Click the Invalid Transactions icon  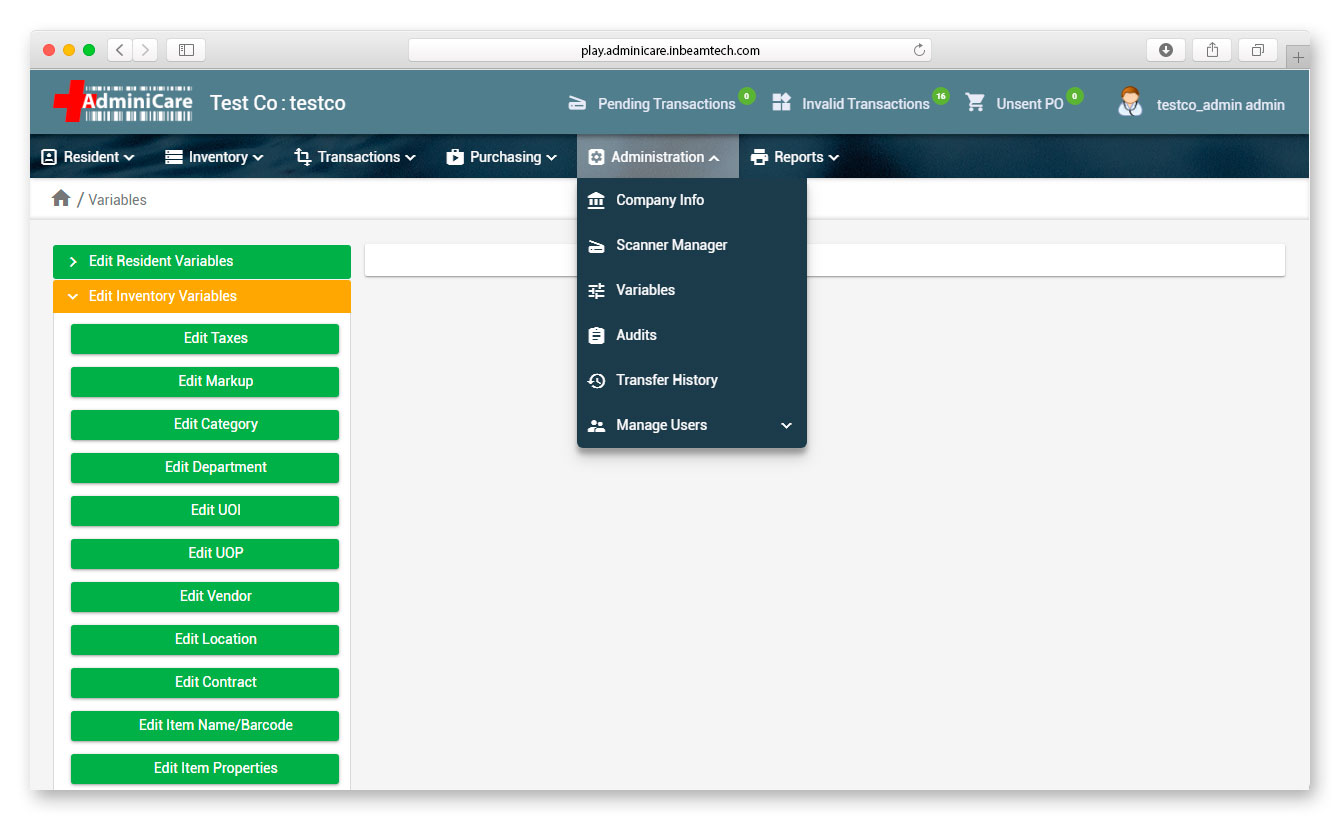point(782,102)
